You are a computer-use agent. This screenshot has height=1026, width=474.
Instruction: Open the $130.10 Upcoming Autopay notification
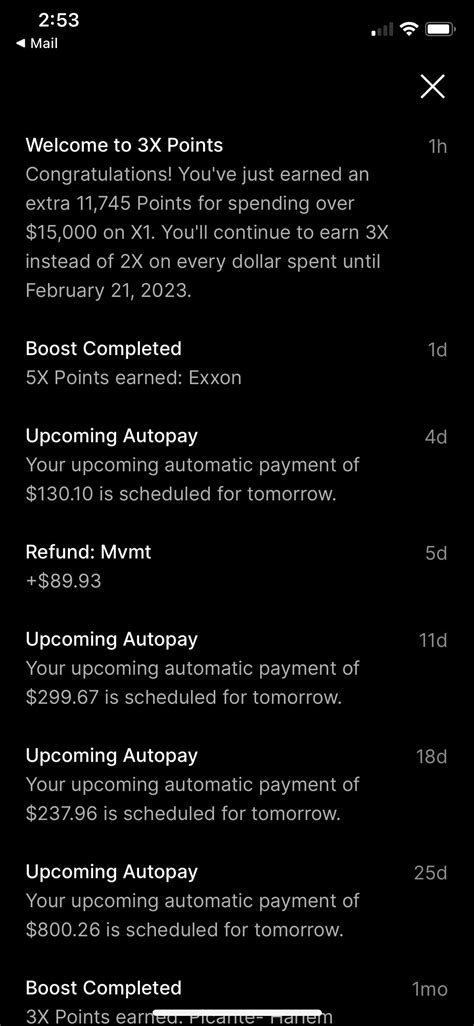point(236,465)
